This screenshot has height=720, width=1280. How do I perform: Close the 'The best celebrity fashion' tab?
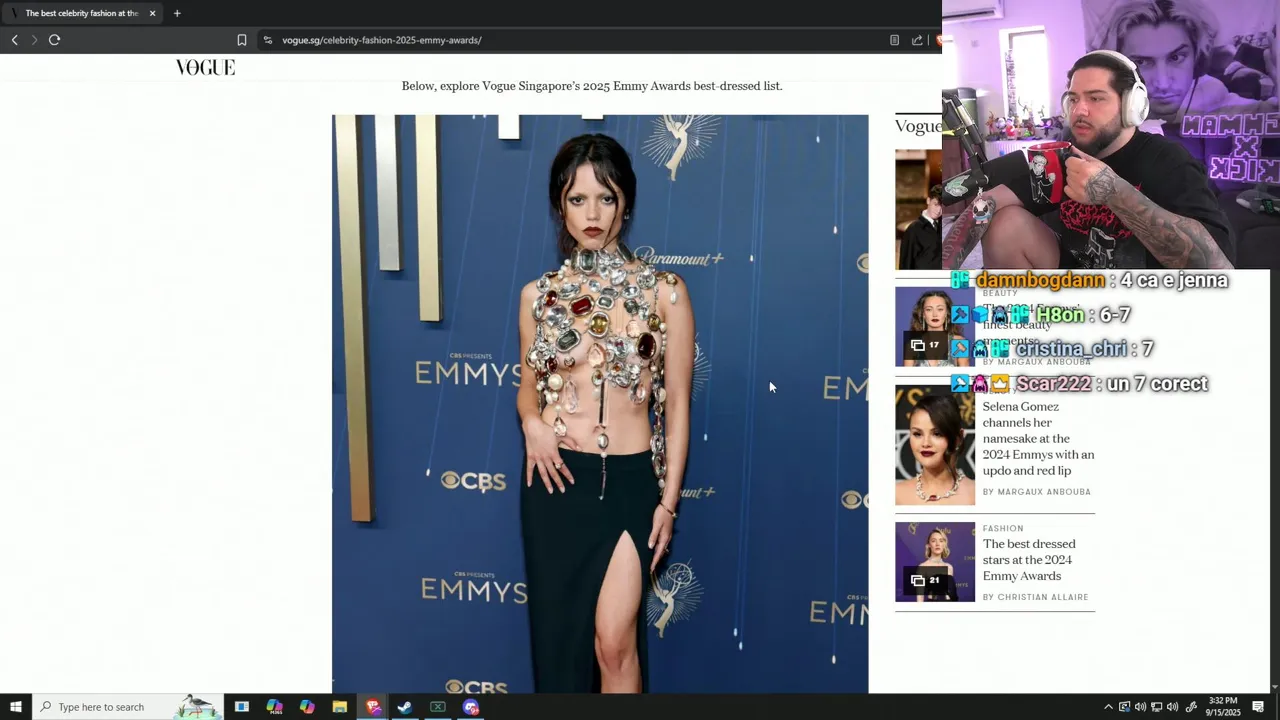(152, 13)
